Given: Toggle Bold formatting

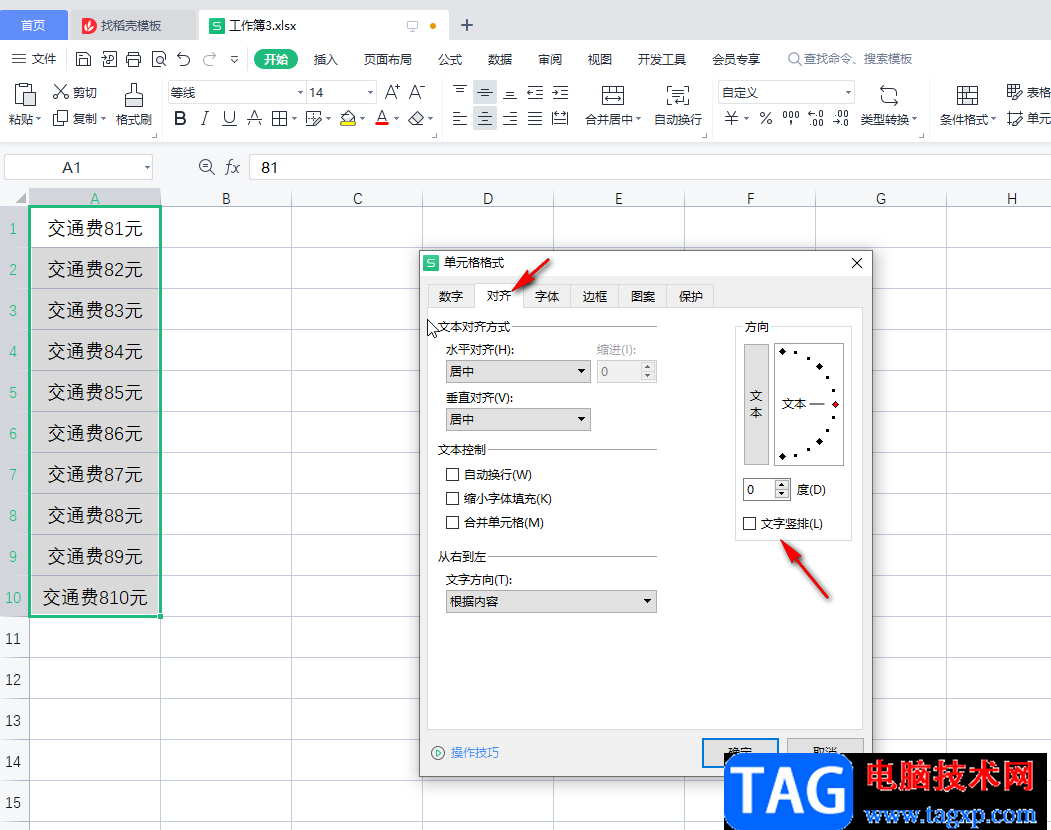Looking at the screenshot, I should click(180, 119).
